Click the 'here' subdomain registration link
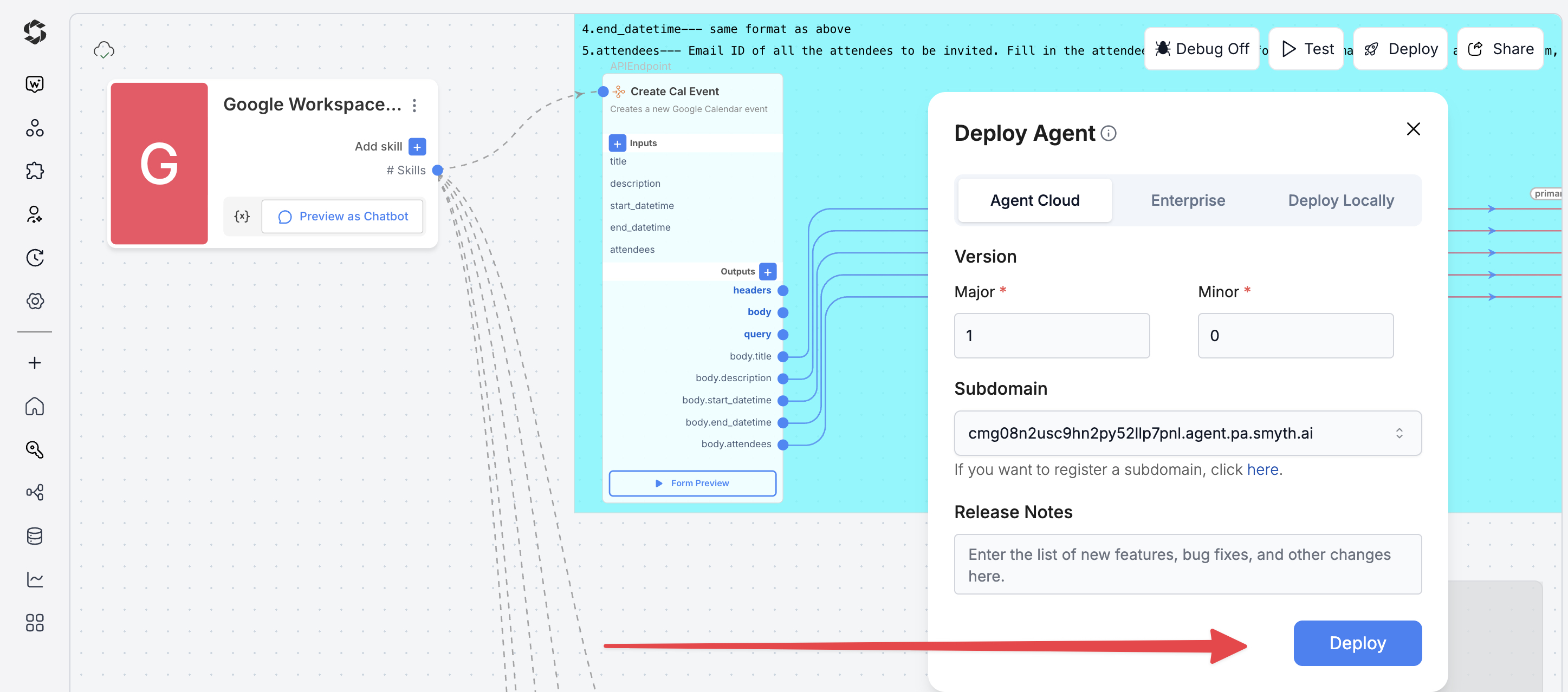1568x692 pixels. click(x=1262, y=469)
